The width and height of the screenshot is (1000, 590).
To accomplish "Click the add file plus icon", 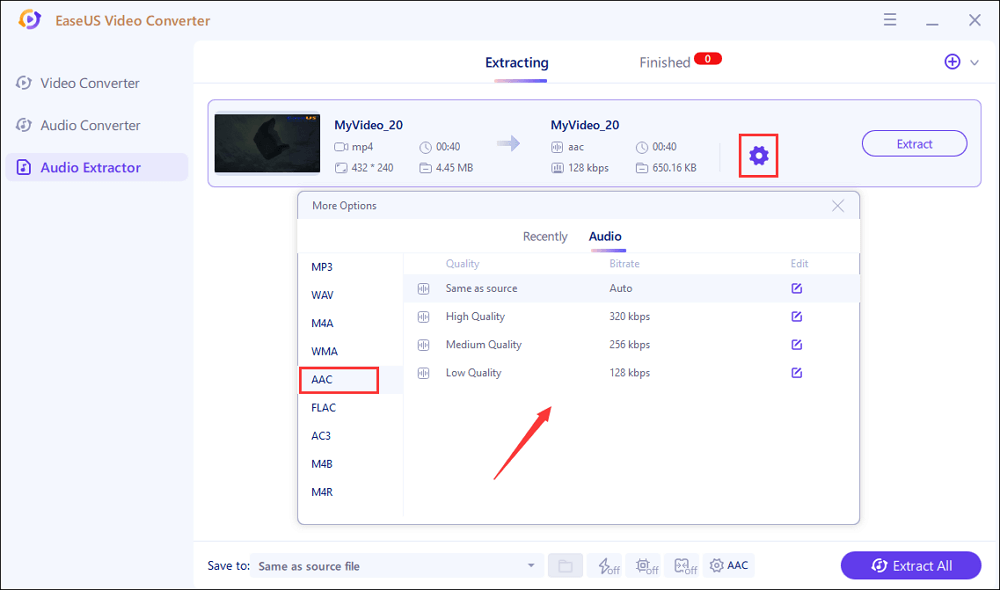I will click(952, 62).
